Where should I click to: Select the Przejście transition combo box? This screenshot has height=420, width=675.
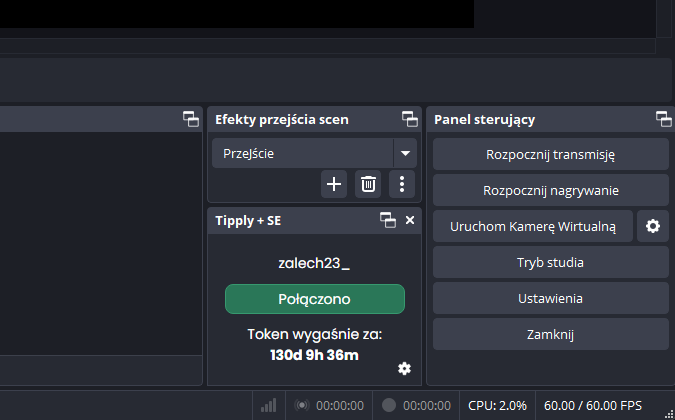(314, 153)
